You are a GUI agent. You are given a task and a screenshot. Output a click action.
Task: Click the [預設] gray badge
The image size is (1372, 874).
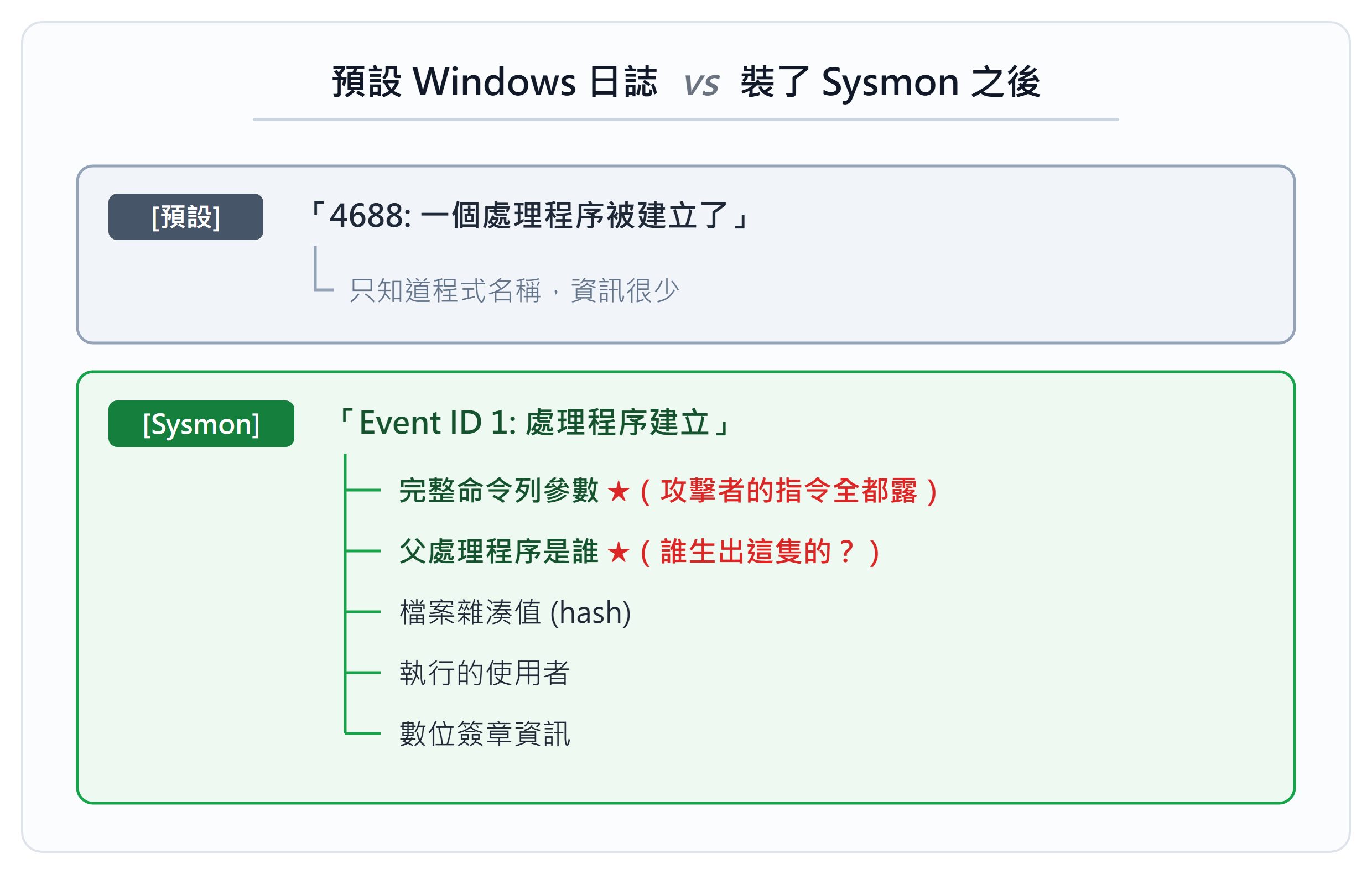[x=186, y=216]
